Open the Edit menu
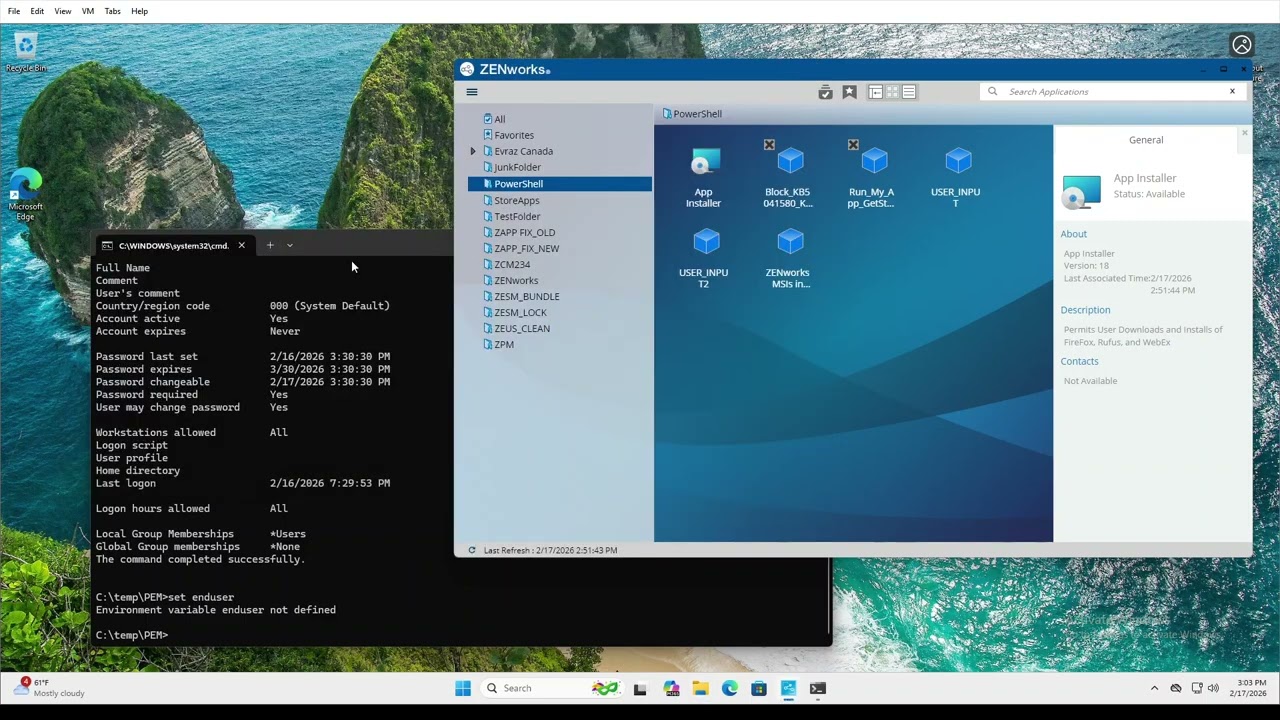1280x720 pixels. 37,11
